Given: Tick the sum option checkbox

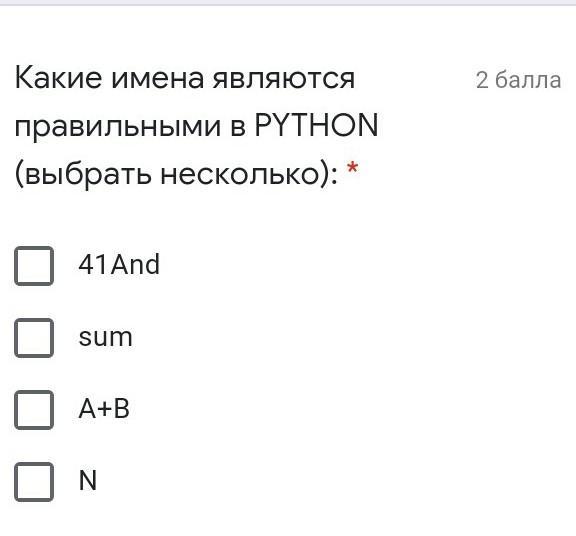Looking at the screenshot, I should tap(34, 338).
